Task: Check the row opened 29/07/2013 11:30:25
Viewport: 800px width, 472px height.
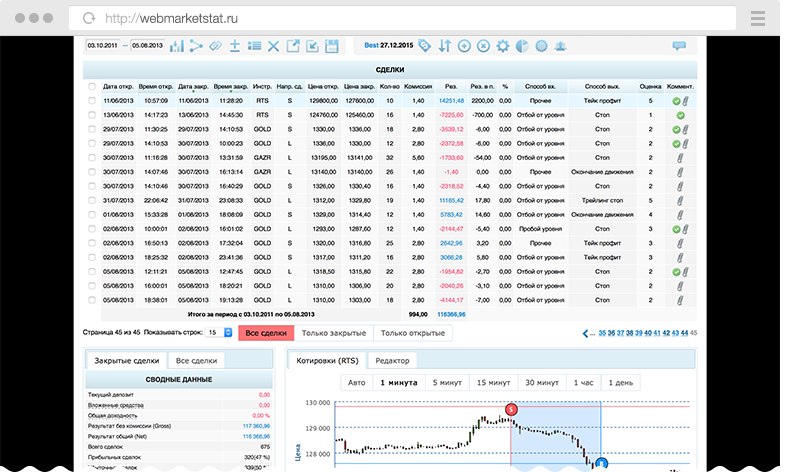Action: click(x=92, y=130)
